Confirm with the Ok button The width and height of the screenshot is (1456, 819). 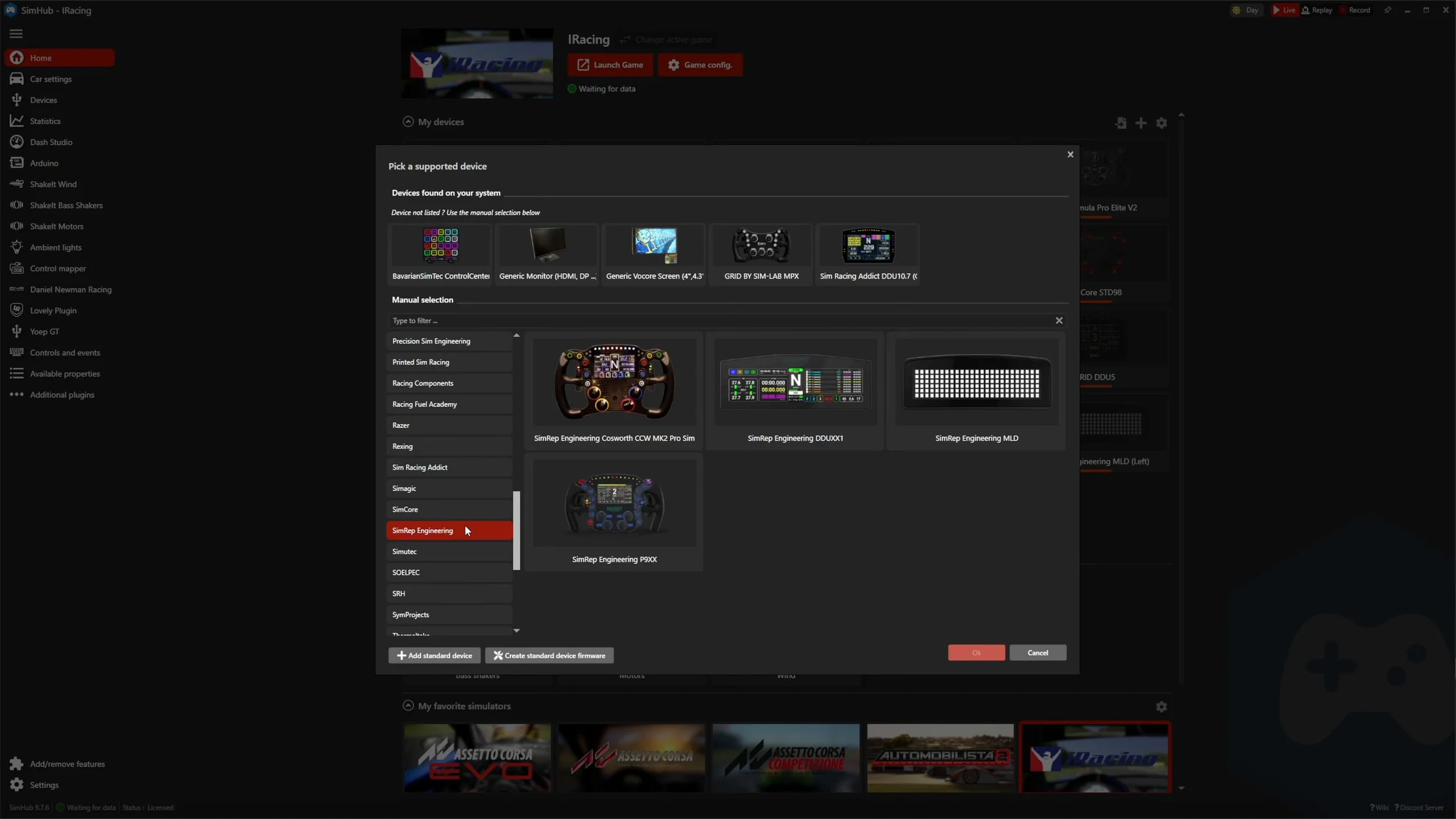click(x=976, y=652)
